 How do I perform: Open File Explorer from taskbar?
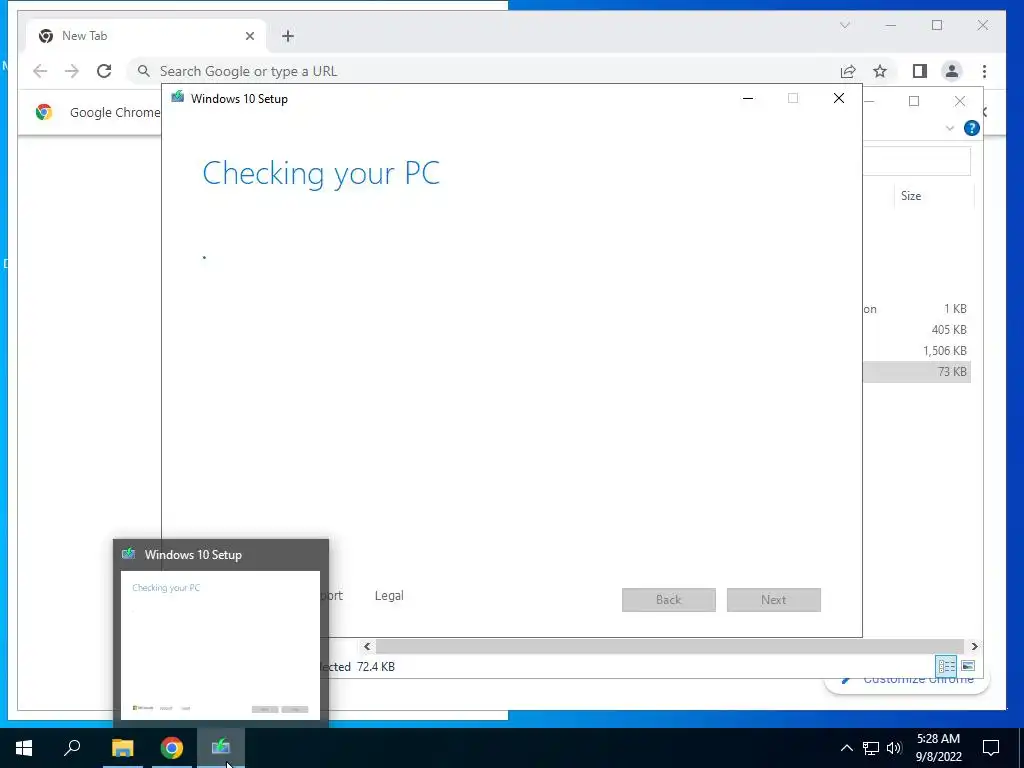point(122,748)
